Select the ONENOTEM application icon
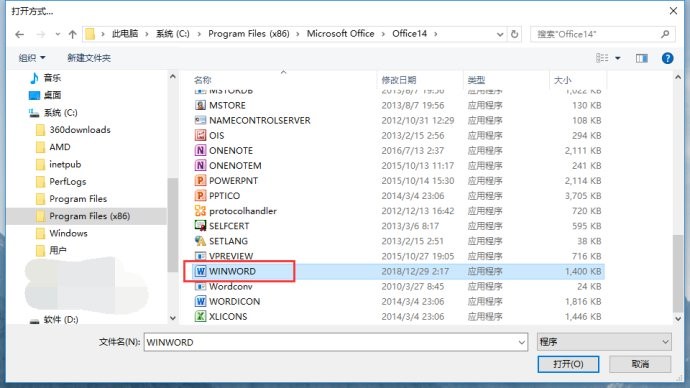 pos(200,165)
